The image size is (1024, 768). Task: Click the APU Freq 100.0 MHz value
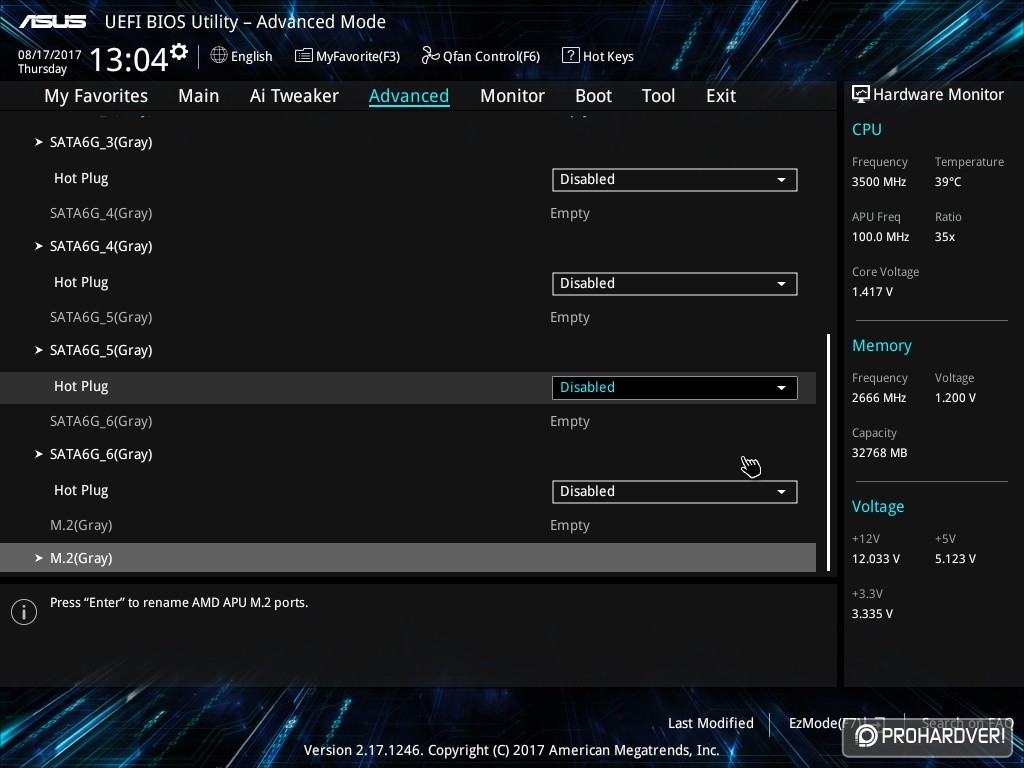click(880, 237)
